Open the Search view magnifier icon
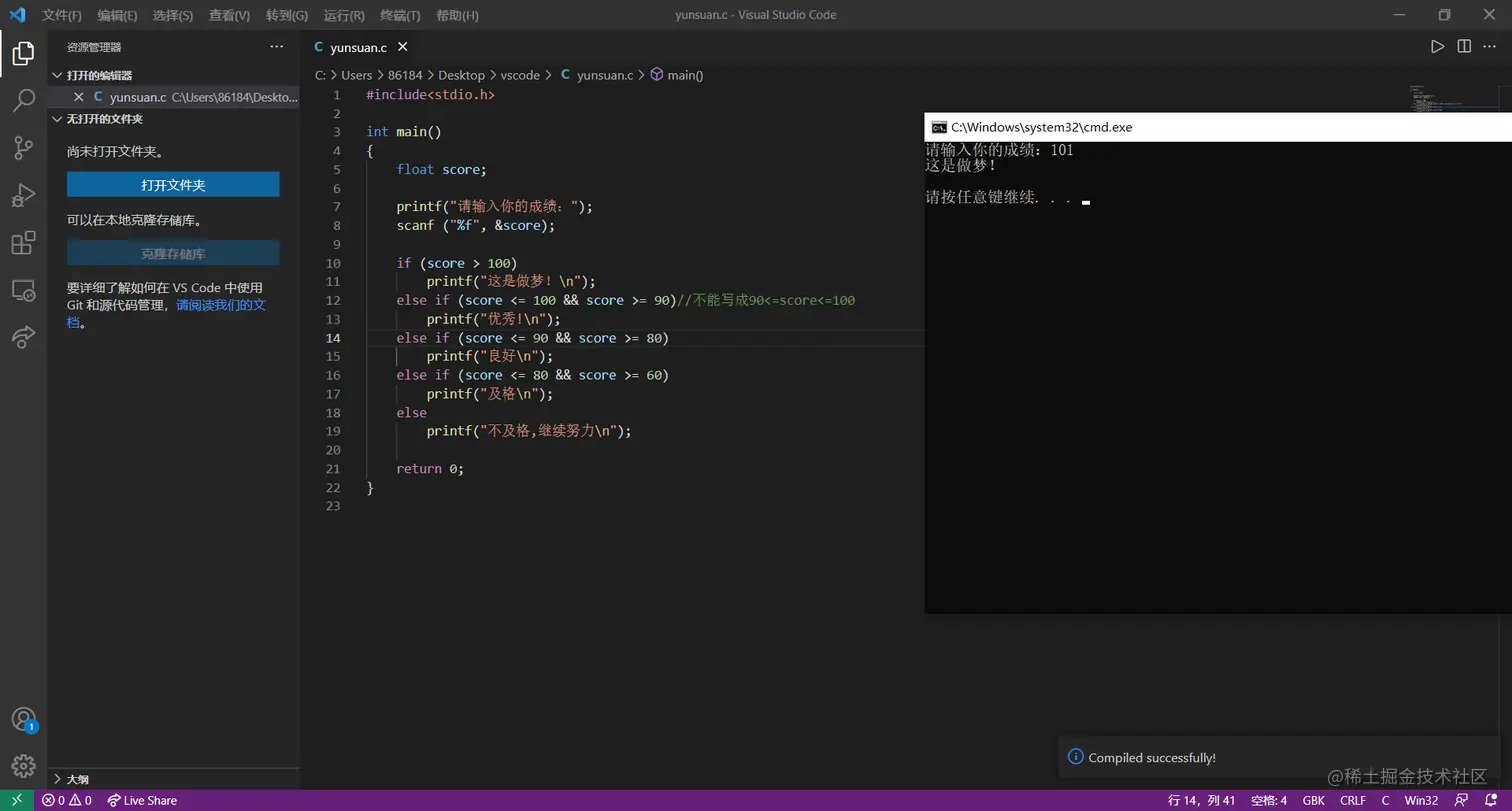 (x=23, y=100)
